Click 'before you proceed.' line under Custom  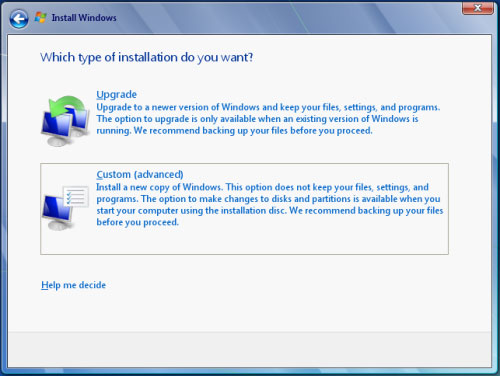click(138, 222)
